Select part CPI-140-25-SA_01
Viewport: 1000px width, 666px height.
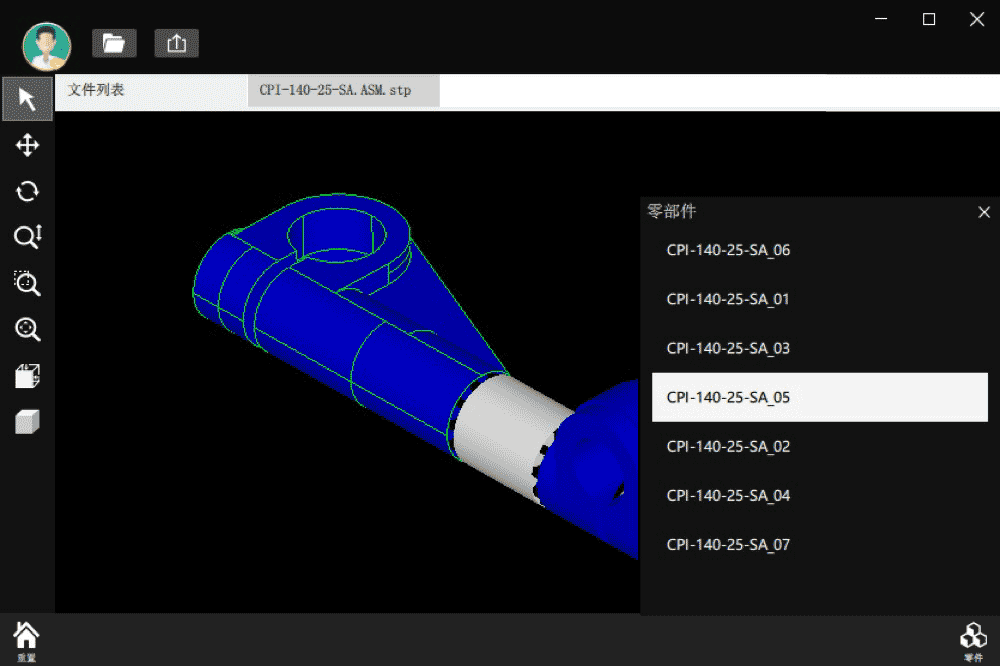point(820,299)
